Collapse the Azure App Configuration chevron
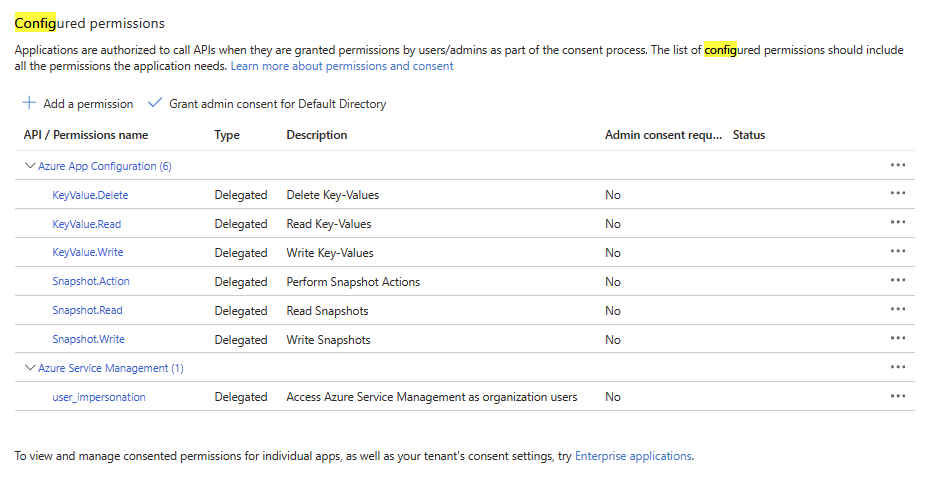The image size is (946, 489). (x=30, y=165)
